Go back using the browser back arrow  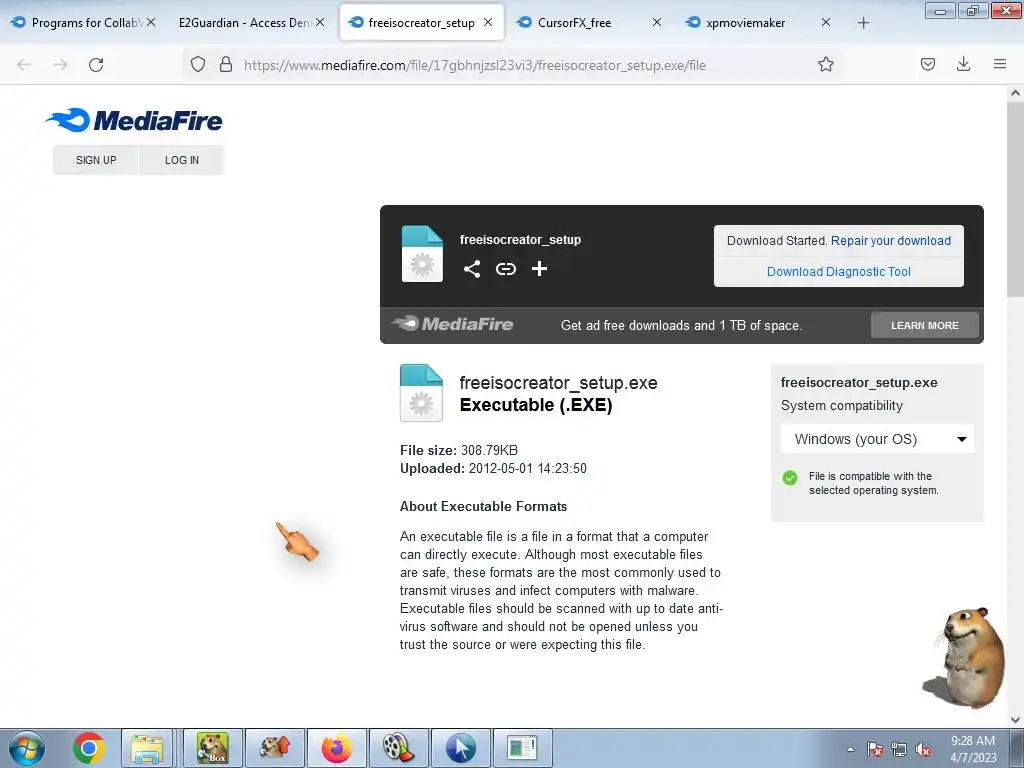click(24, 65)
